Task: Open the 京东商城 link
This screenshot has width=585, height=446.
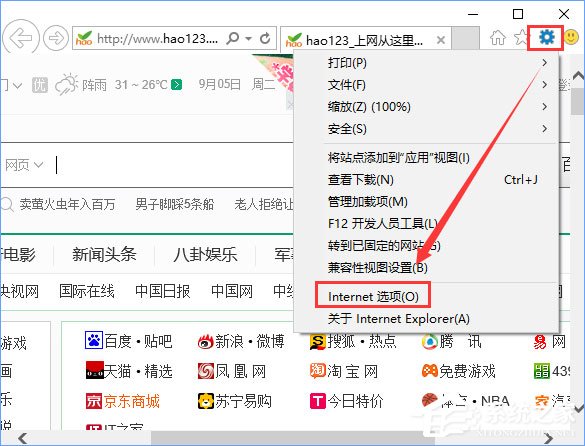Action: tap(132, 401)
